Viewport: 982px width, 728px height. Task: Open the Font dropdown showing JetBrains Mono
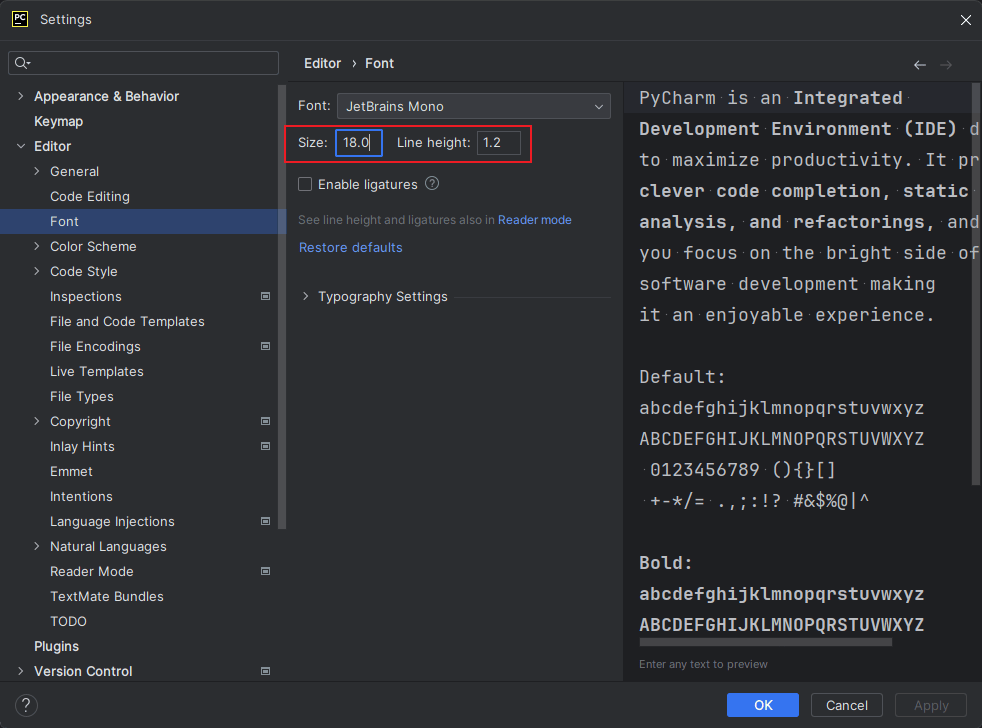pos(473,106)
